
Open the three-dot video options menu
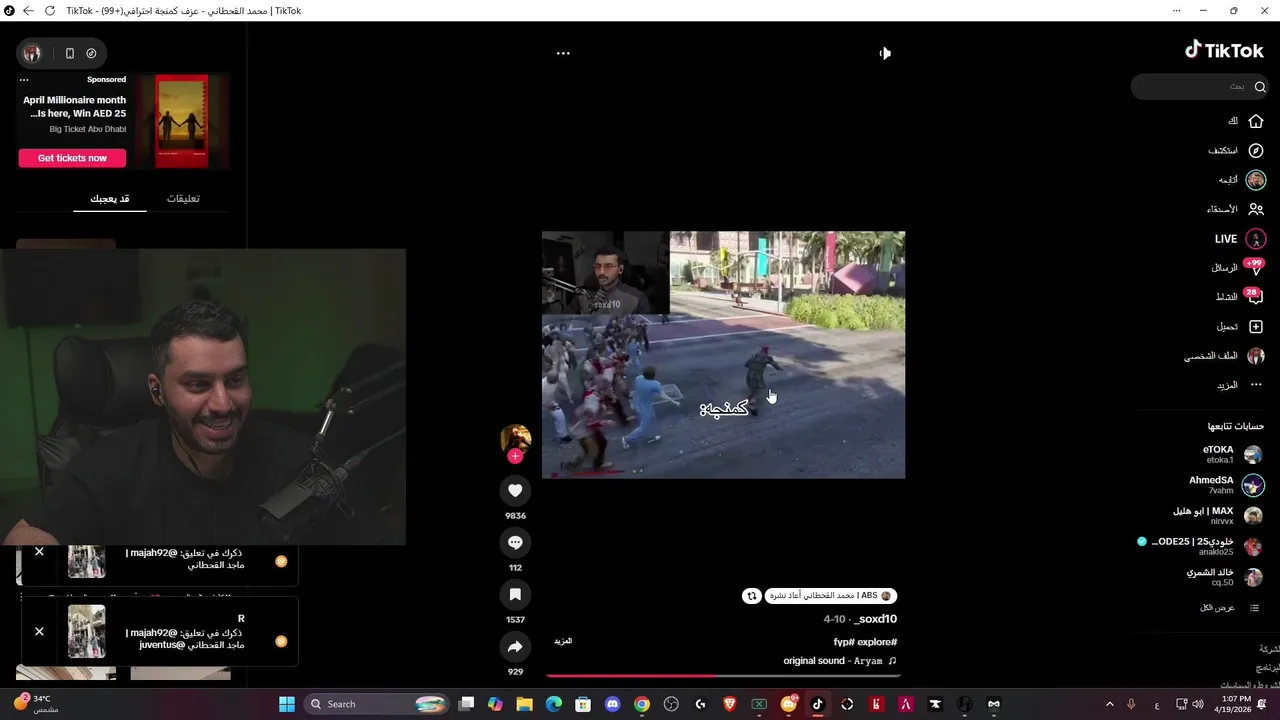point(563,53)
